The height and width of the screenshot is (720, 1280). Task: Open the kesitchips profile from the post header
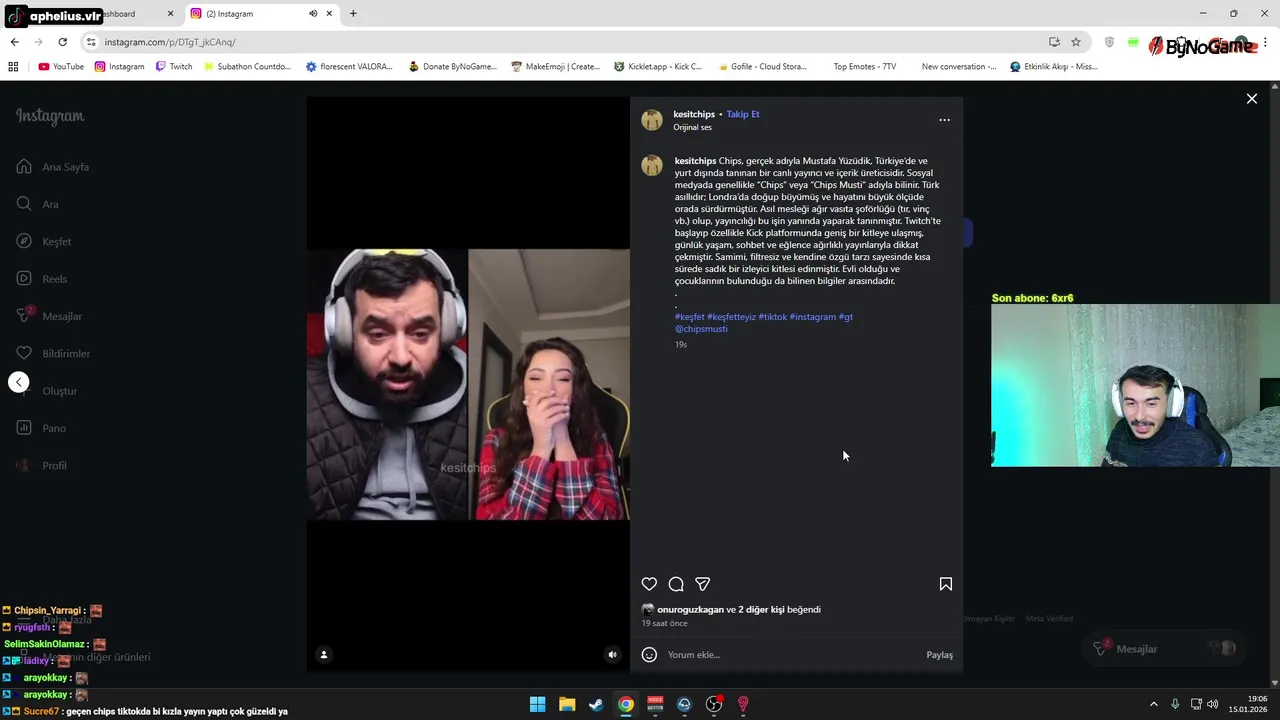pyautogui.click(x=694, y=114)
